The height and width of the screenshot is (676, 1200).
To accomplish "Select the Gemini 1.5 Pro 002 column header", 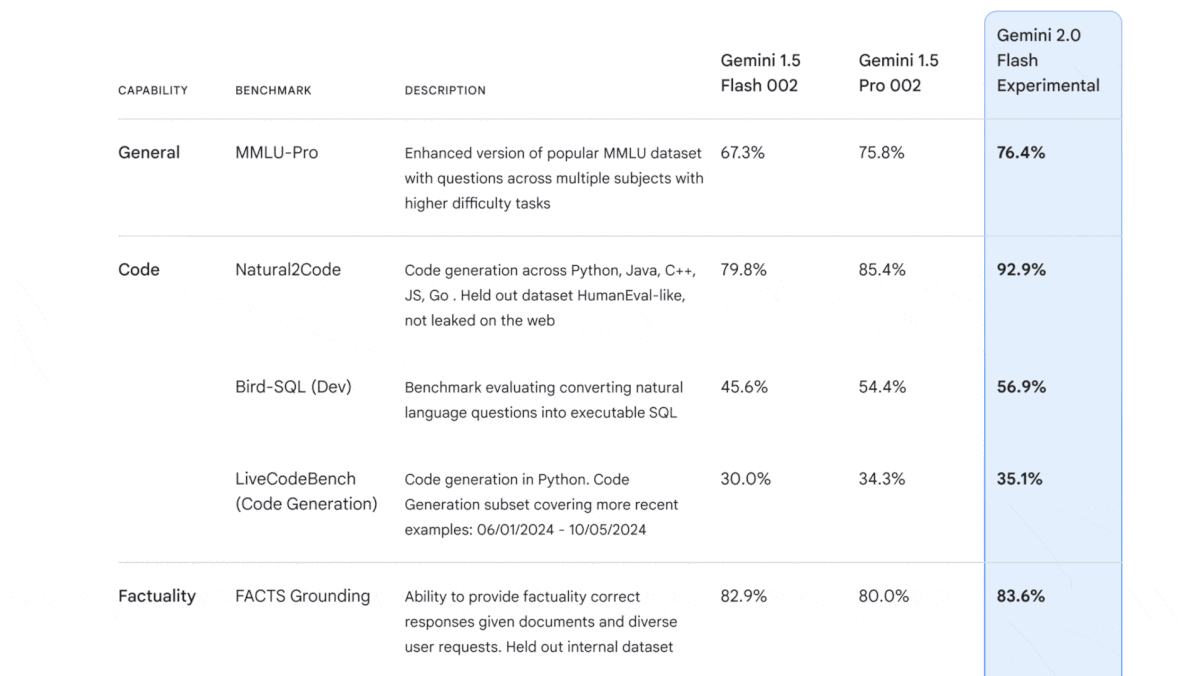I will coord(898,73).
